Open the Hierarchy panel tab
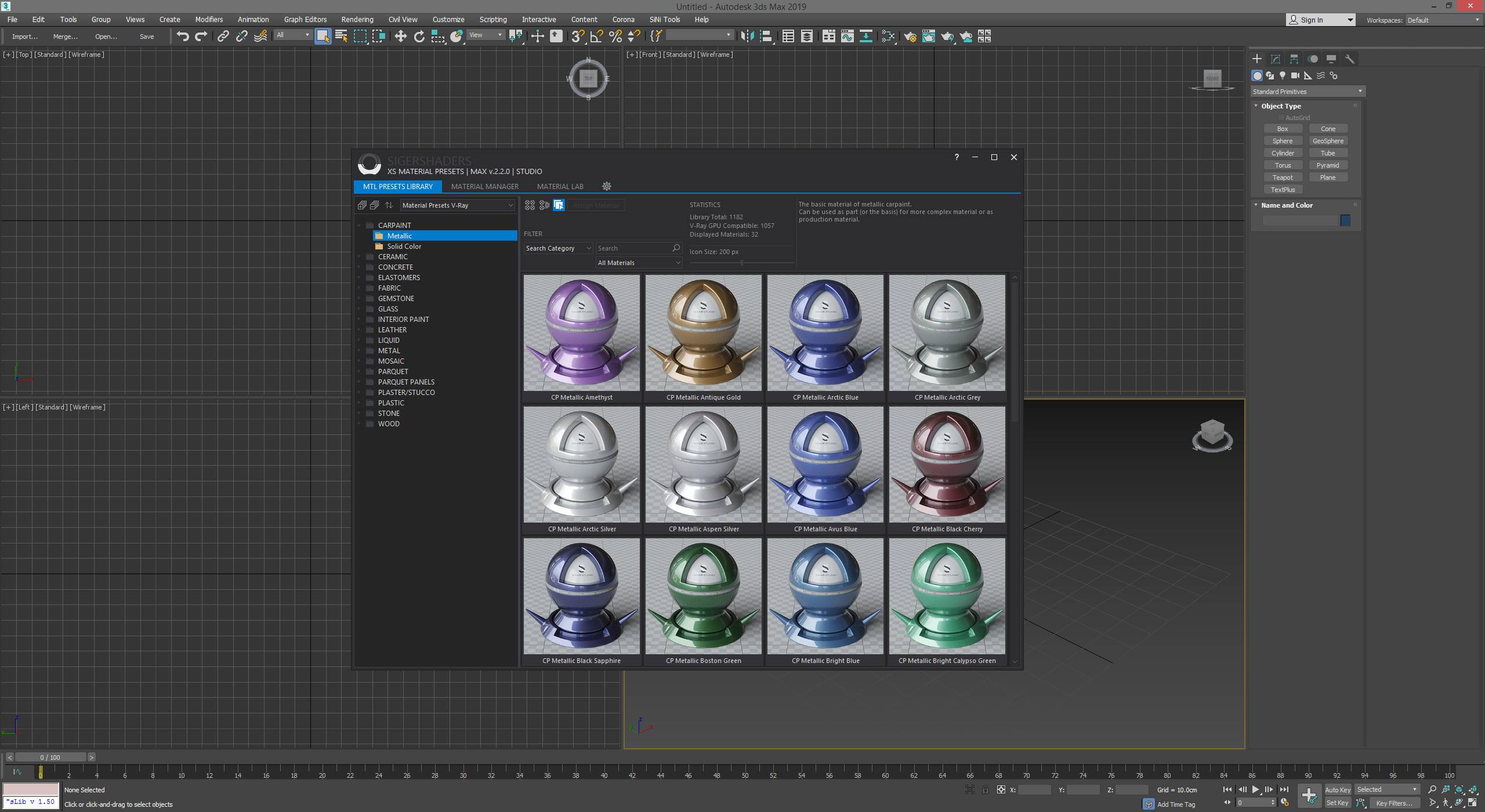The width and height of the screenshot is (1485, 812). pyautogui.click(x=1294, y=59)
